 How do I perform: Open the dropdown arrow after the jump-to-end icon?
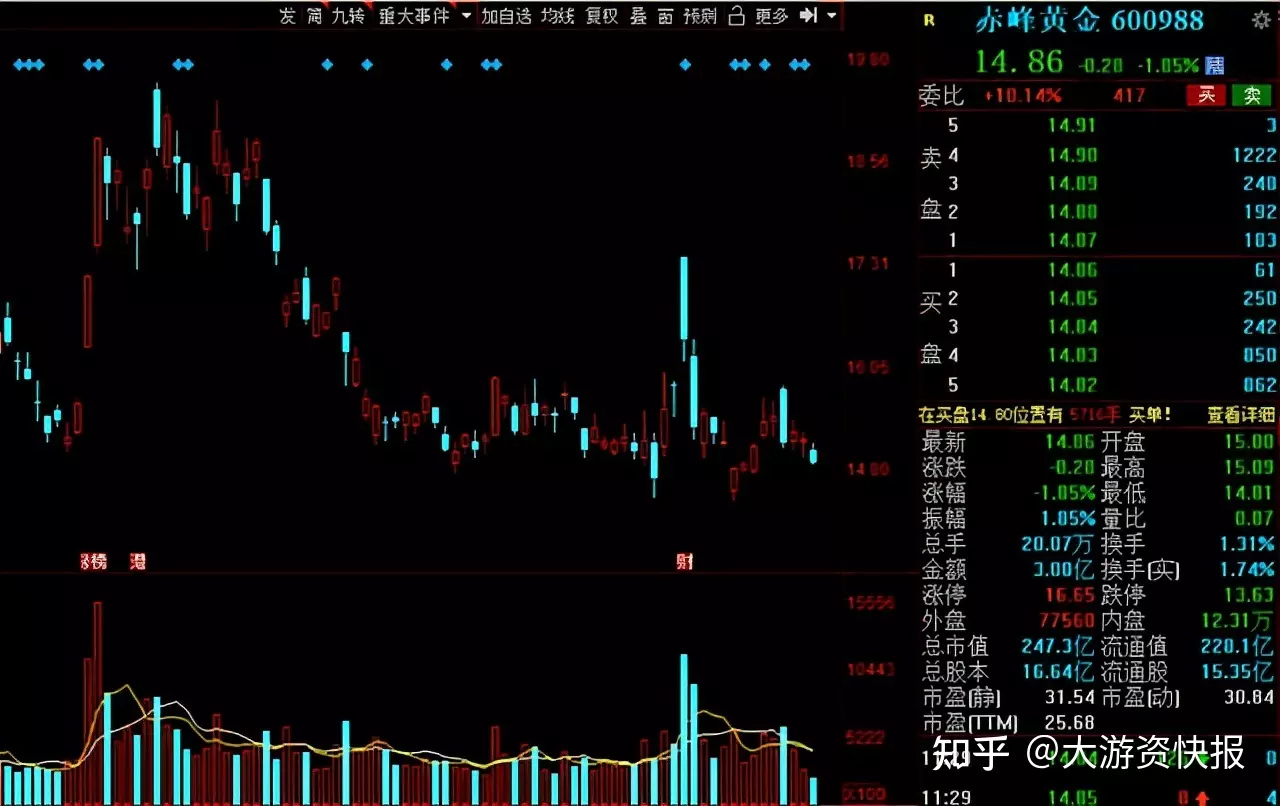[832, 16]
